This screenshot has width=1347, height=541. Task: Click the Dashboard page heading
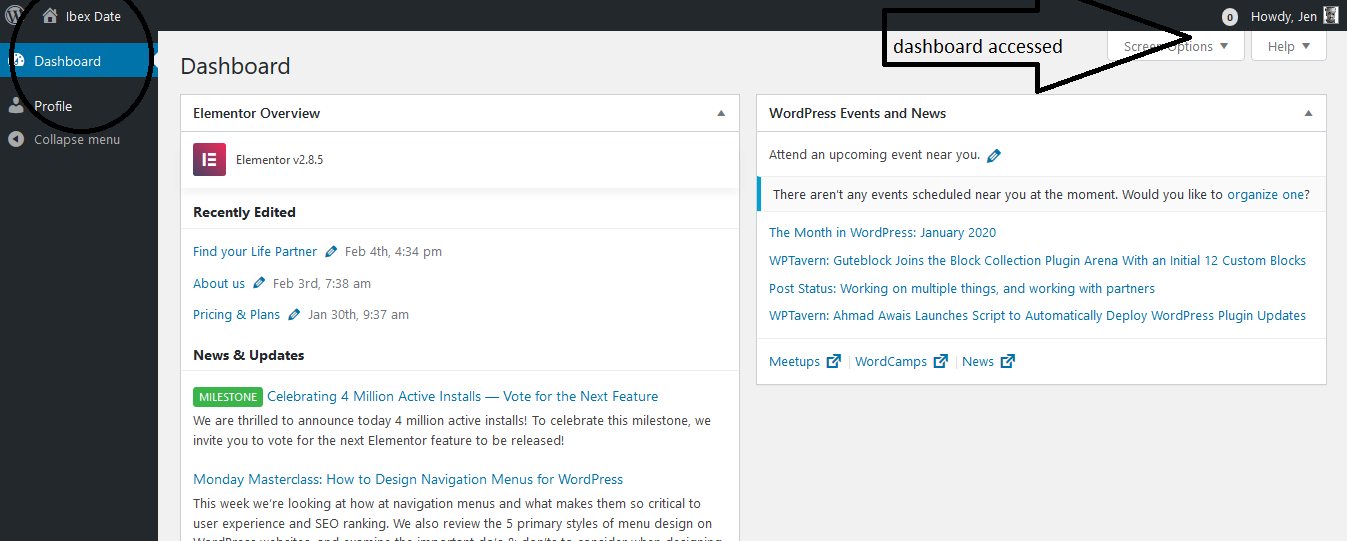(235, 66)
